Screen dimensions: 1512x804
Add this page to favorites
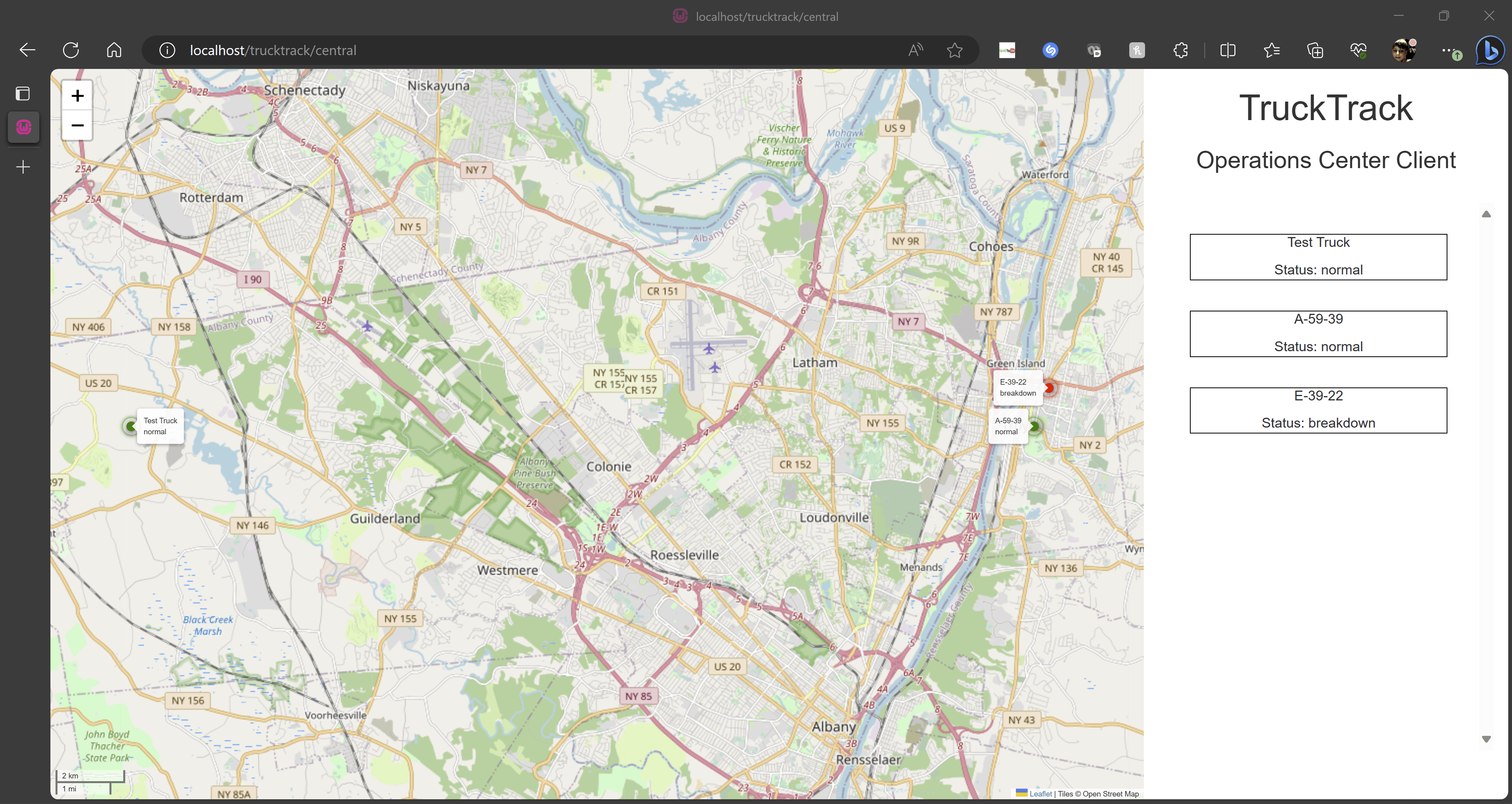[954, 50]
